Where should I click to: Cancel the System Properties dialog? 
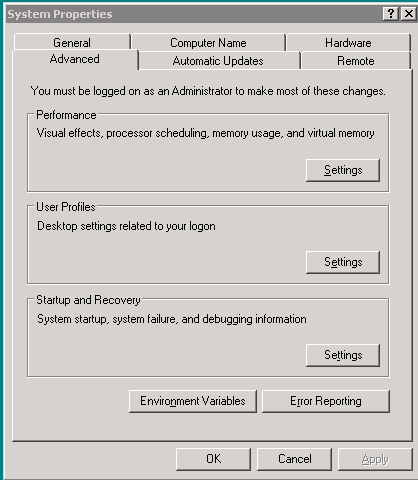click(x=295, y=459)
